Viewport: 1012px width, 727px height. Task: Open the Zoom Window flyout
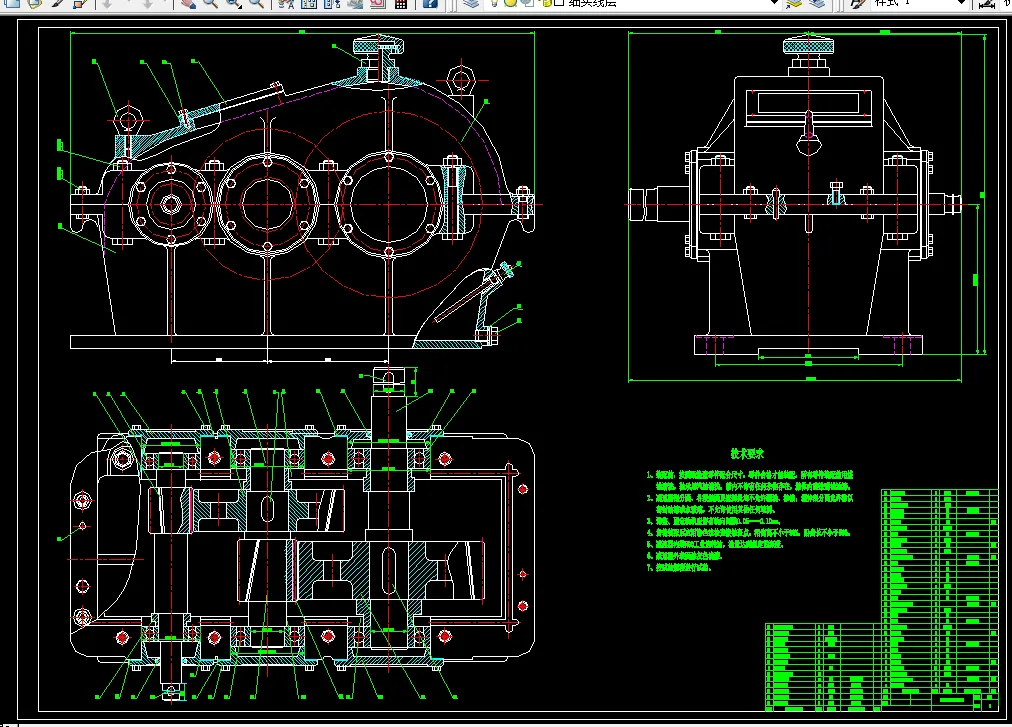(x=234, y=3)
